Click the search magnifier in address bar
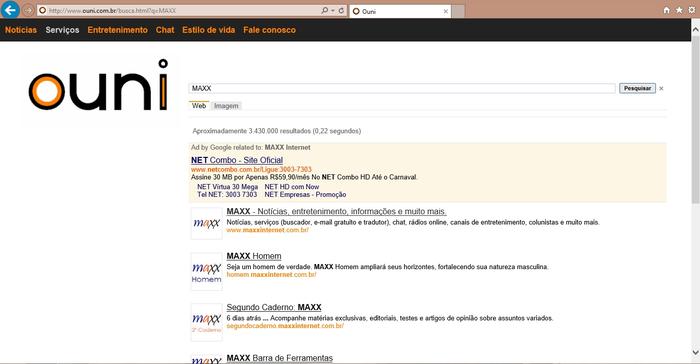This screenshot has height=364, width=700. 325,10
